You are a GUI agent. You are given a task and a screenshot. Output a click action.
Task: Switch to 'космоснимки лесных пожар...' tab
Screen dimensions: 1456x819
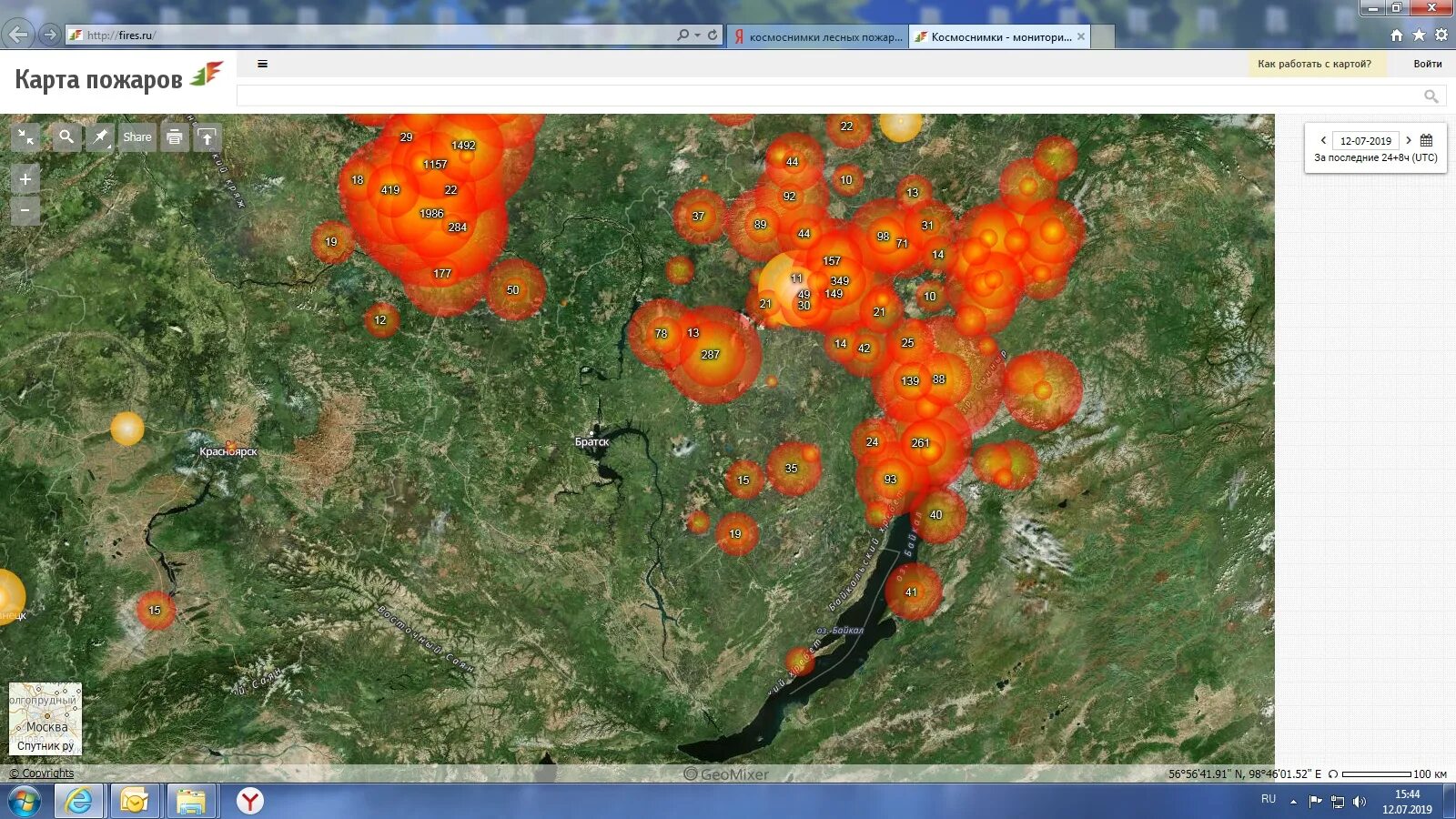[x=818, y=37]
